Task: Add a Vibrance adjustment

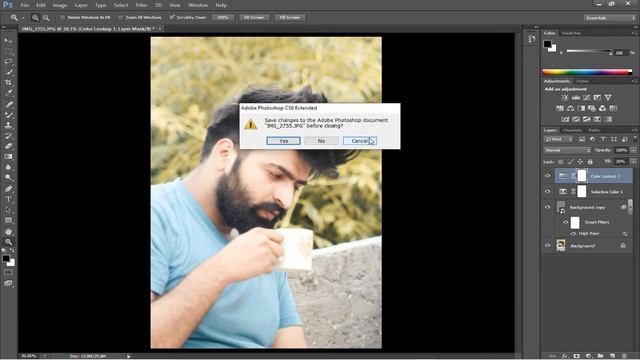Action: point(608,98)
